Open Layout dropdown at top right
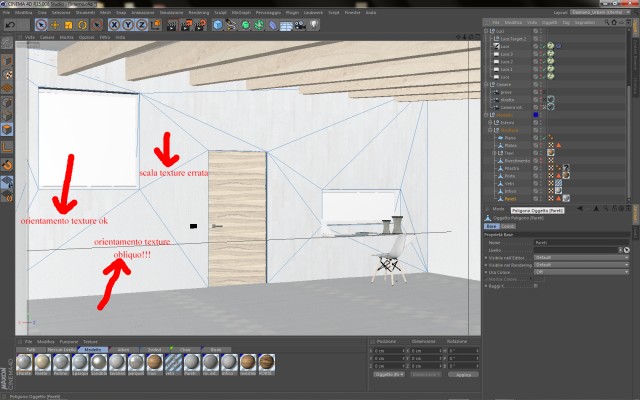 pos(601,12)
